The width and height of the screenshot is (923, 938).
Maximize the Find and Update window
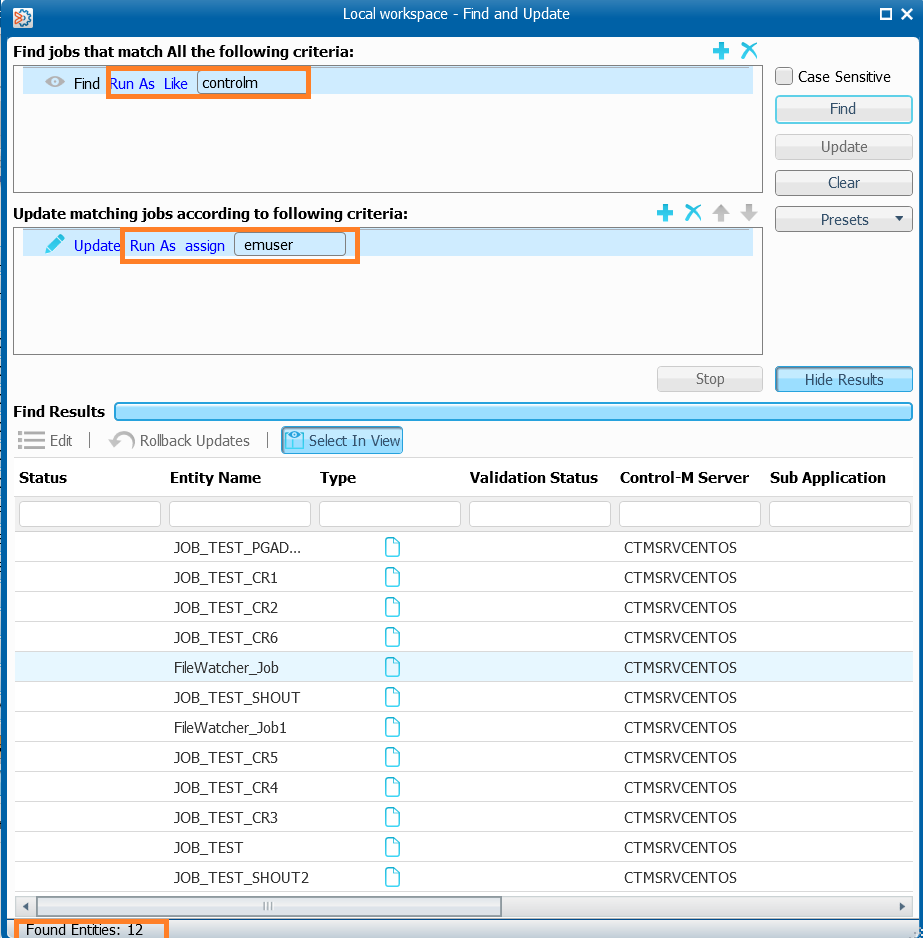tap(886, 14)
